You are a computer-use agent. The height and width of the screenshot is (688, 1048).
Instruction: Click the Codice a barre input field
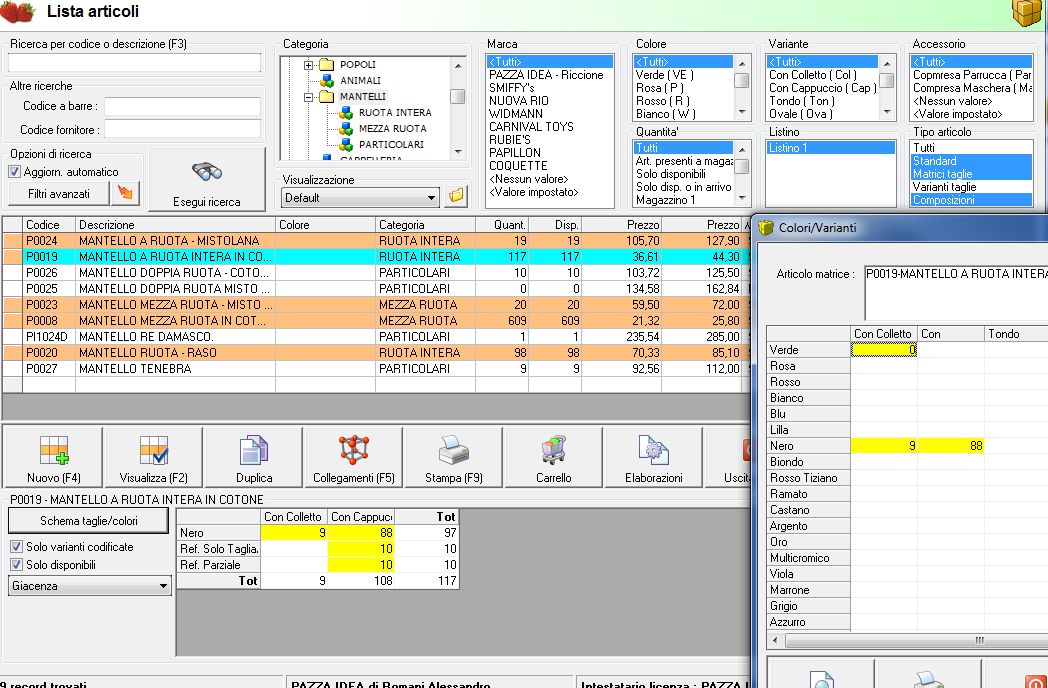[183, 106]
